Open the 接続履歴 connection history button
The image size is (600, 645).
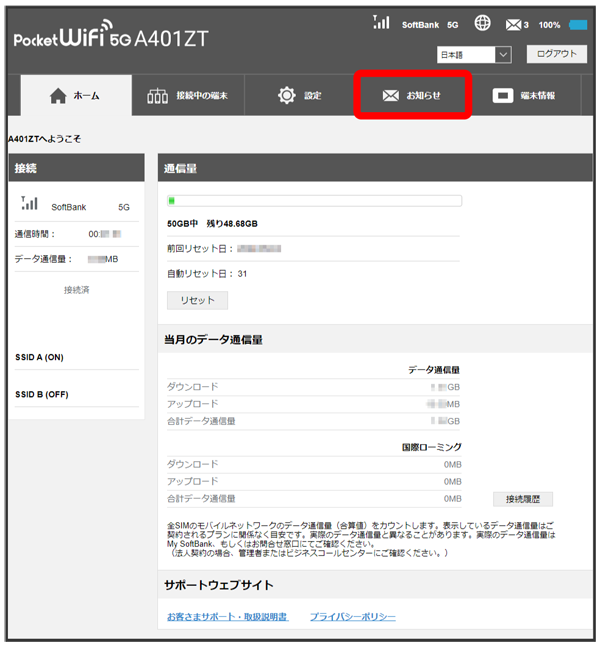(x=522, y=499)
